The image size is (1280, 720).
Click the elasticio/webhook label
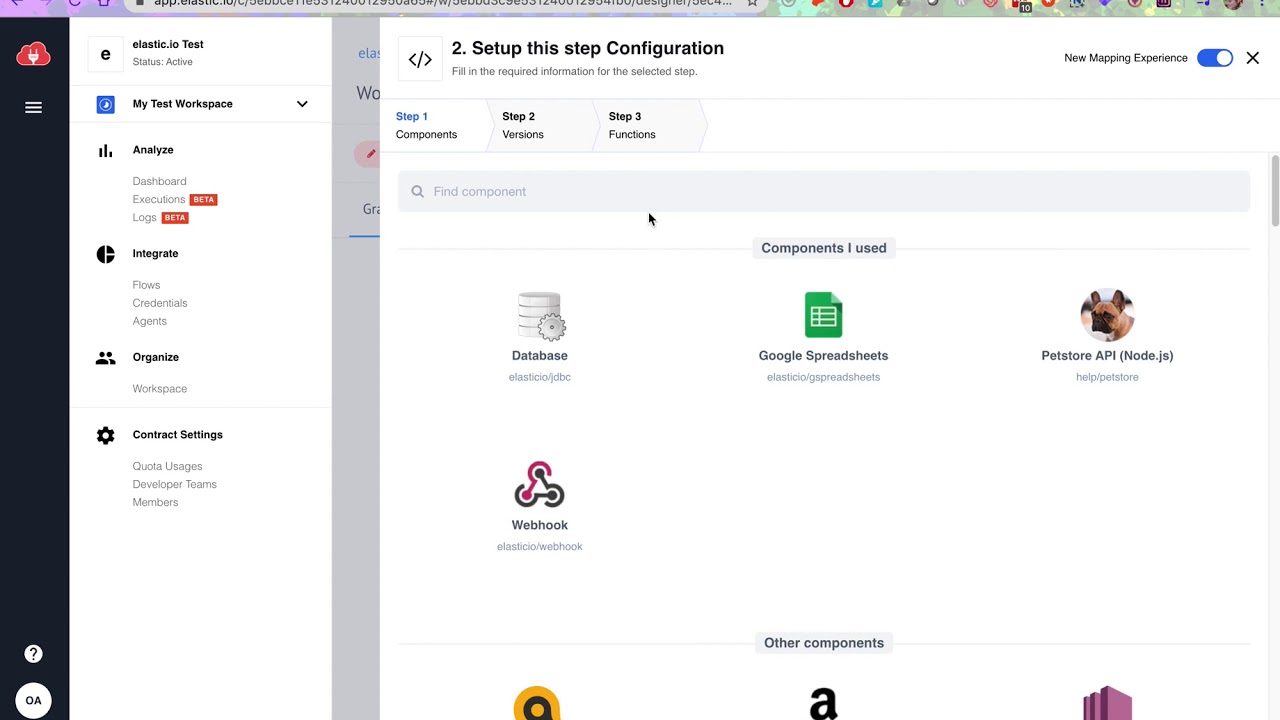coord(539,546)
